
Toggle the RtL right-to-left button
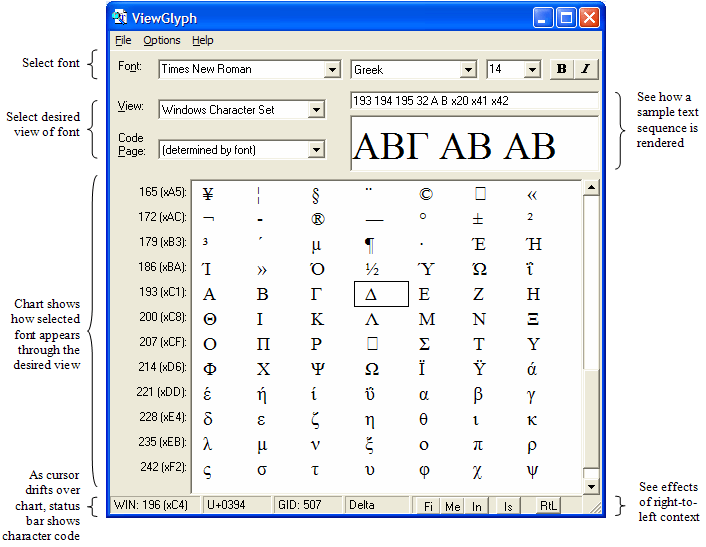click(x=548, y=506)
